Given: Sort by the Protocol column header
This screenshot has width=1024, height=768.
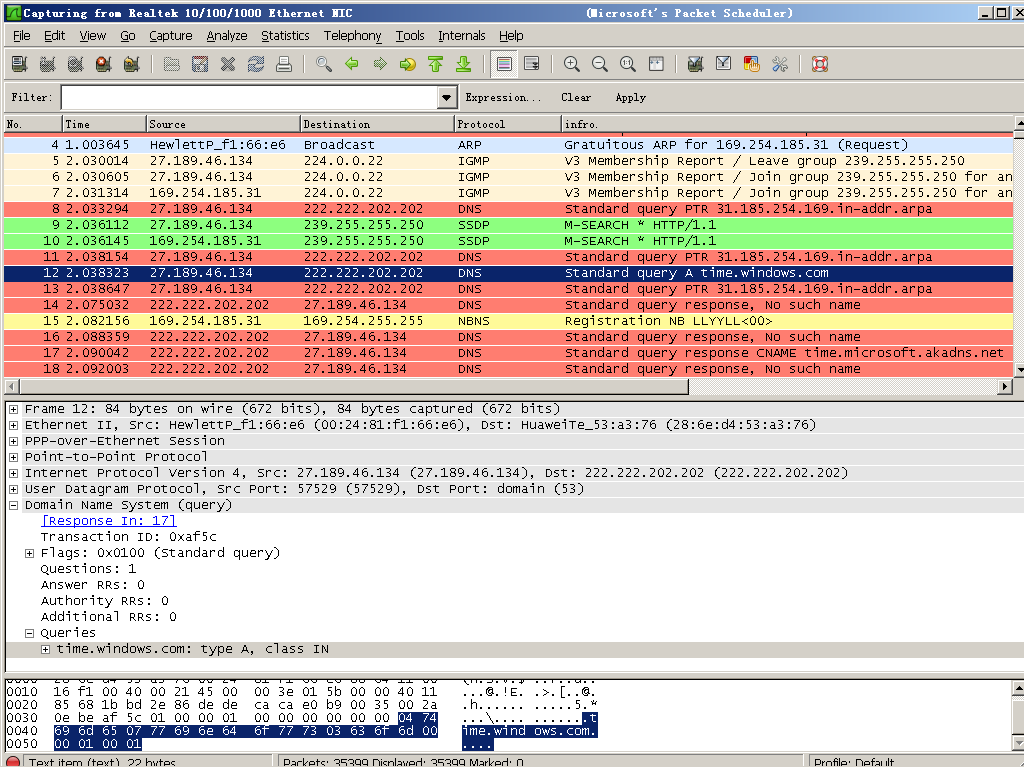Looking at the screenshot, I should [507, 123].
